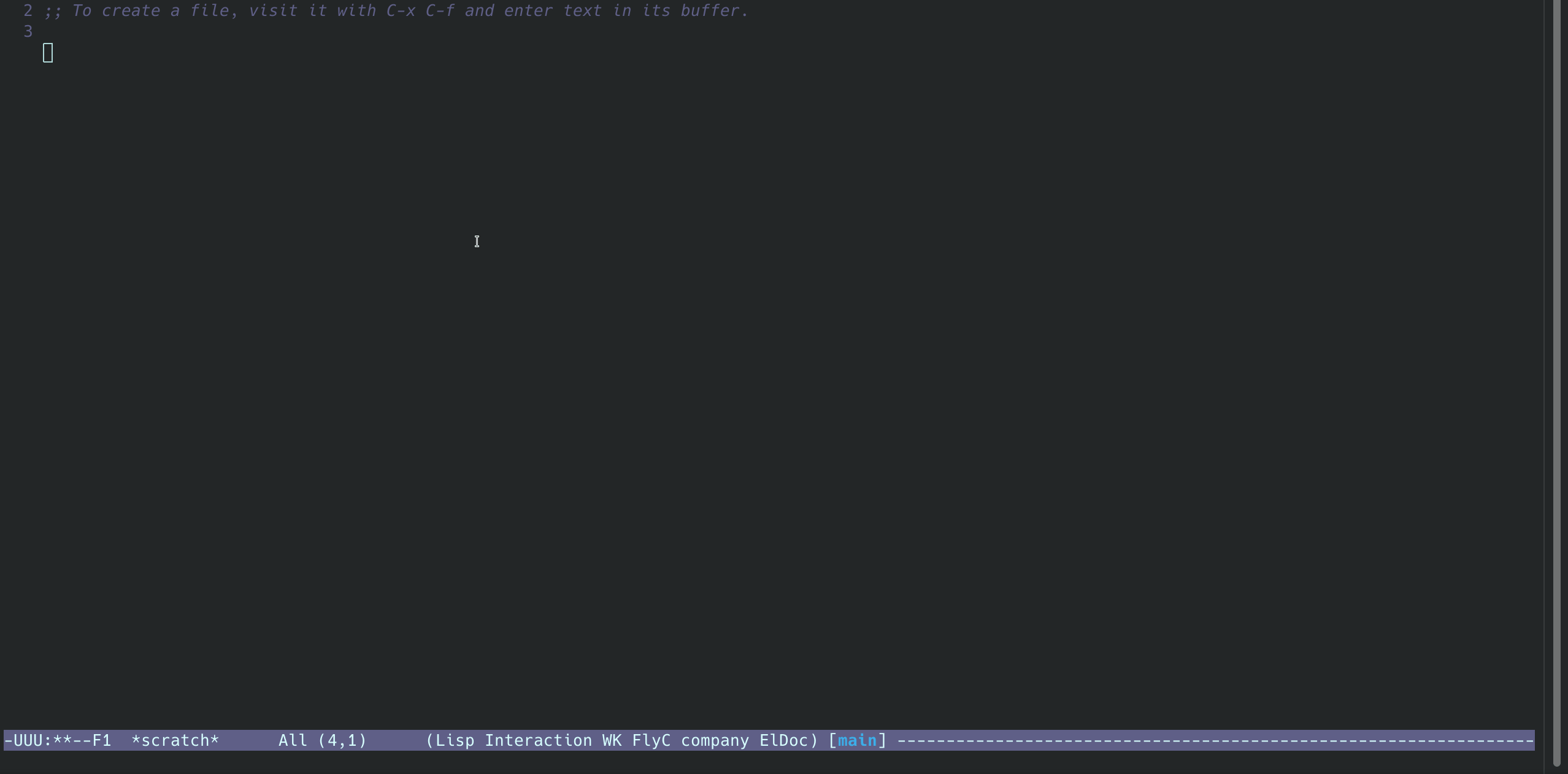Click the All buffer position indicator
Viewport: 1568px width, 774px height.
(293, 740)
